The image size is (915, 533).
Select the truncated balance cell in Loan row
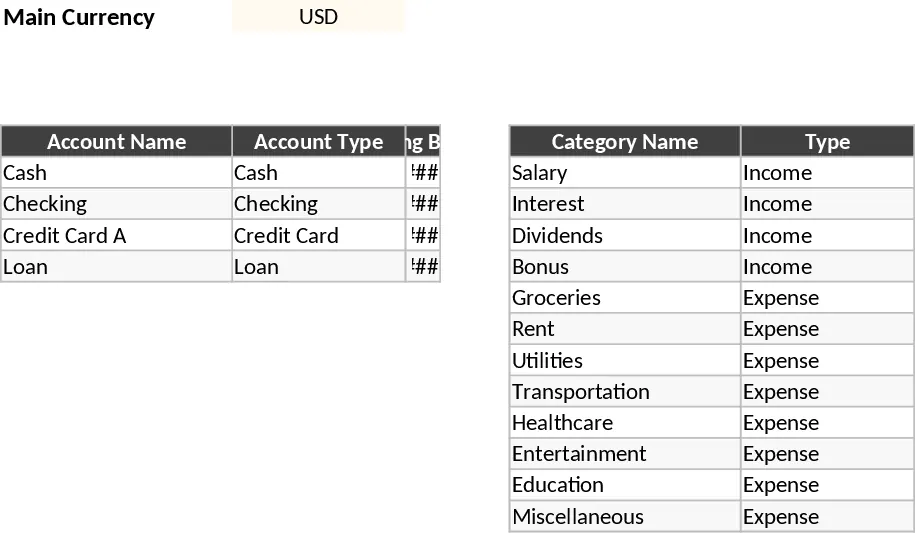tap(423, 267)
